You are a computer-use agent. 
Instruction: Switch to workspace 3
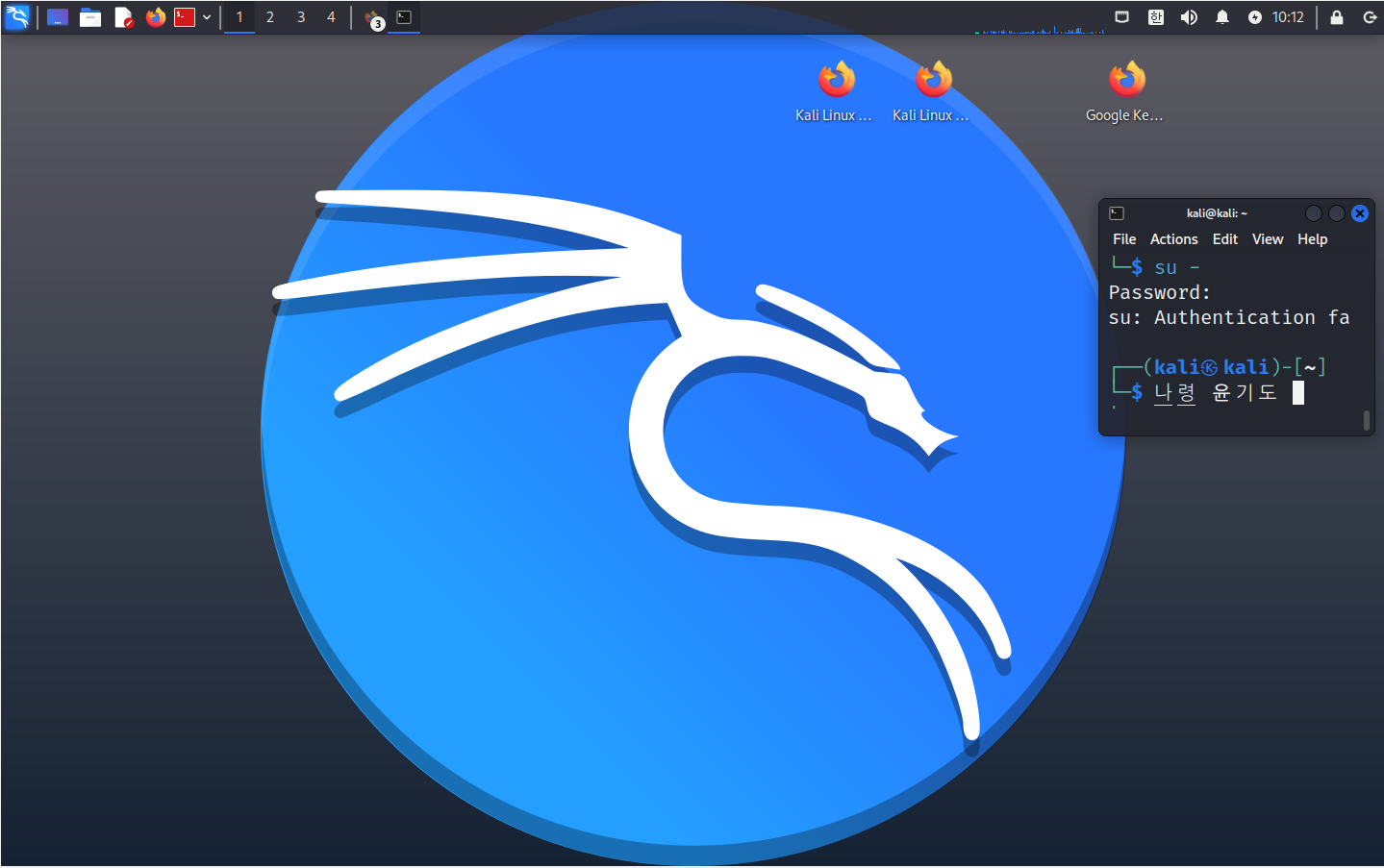click(301, 17)
